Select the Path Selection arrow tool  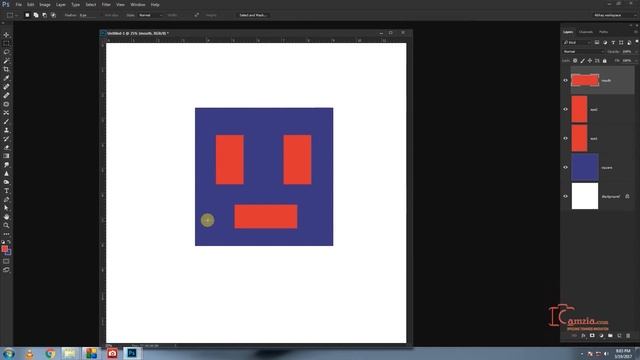click(x=6, y=208)
